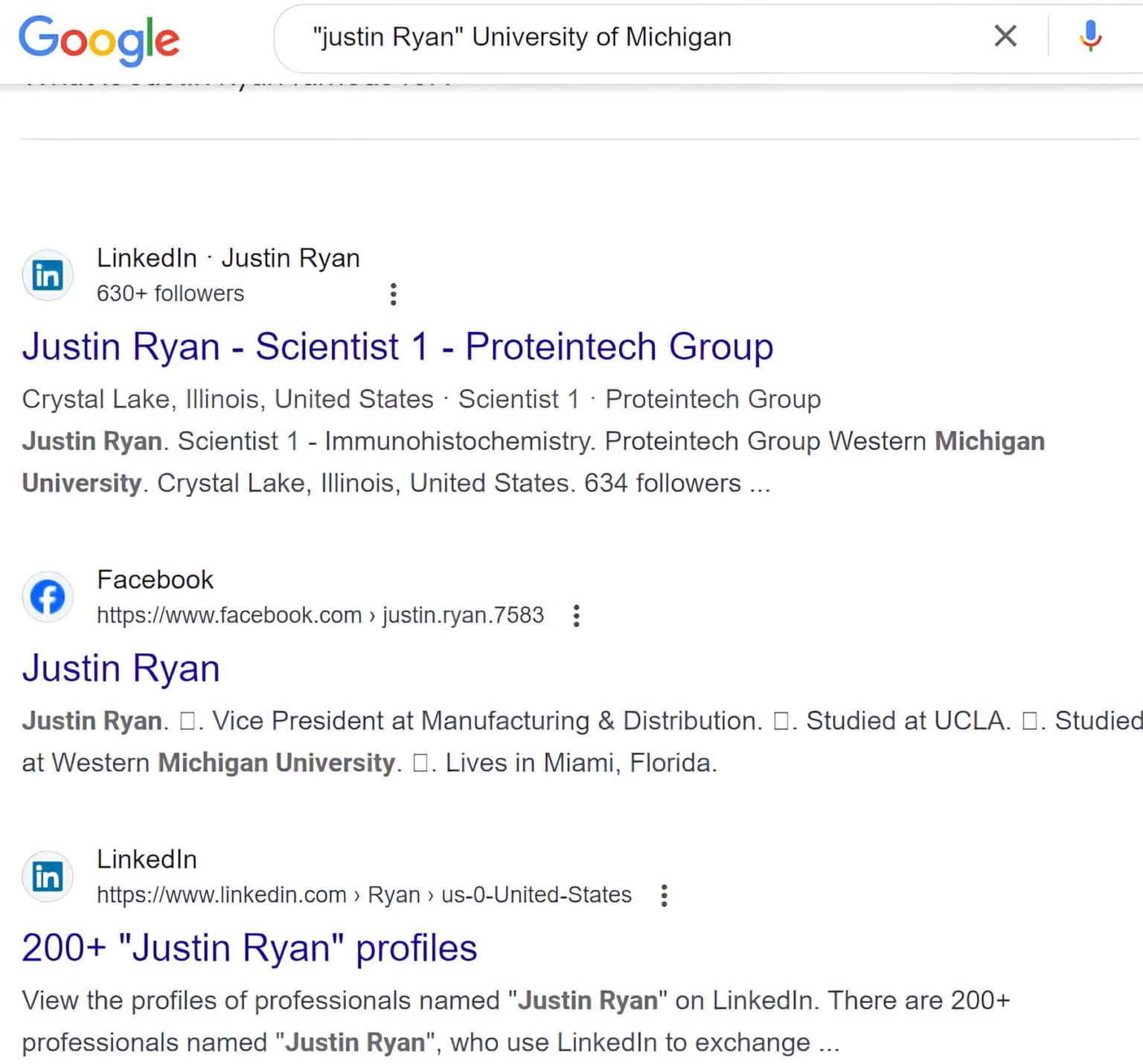
Task: Click the linkedin.com Ryan us-0-United-States URL
Action: 364,894
